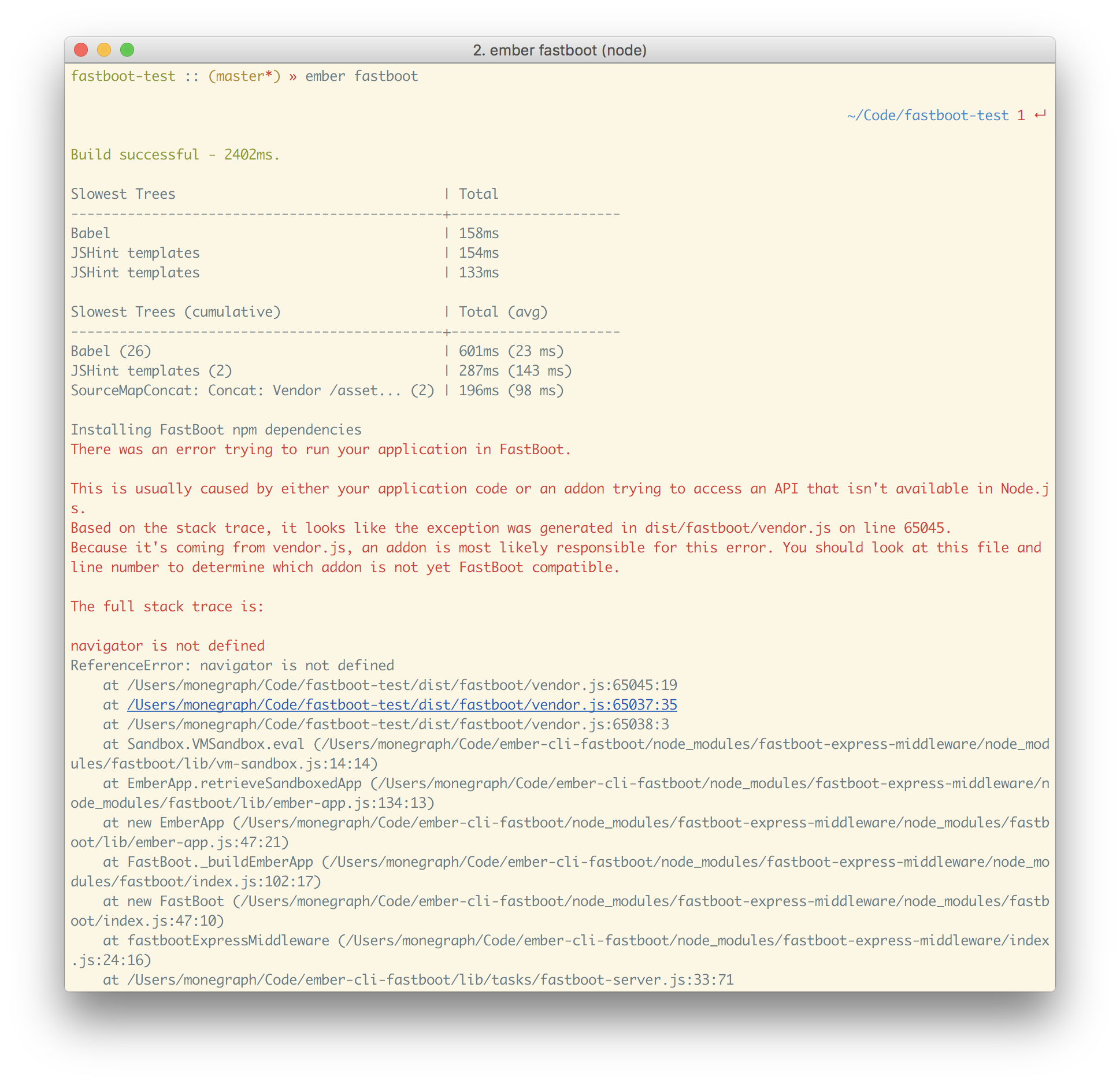Close the terminal window with red button

point(81,50)
